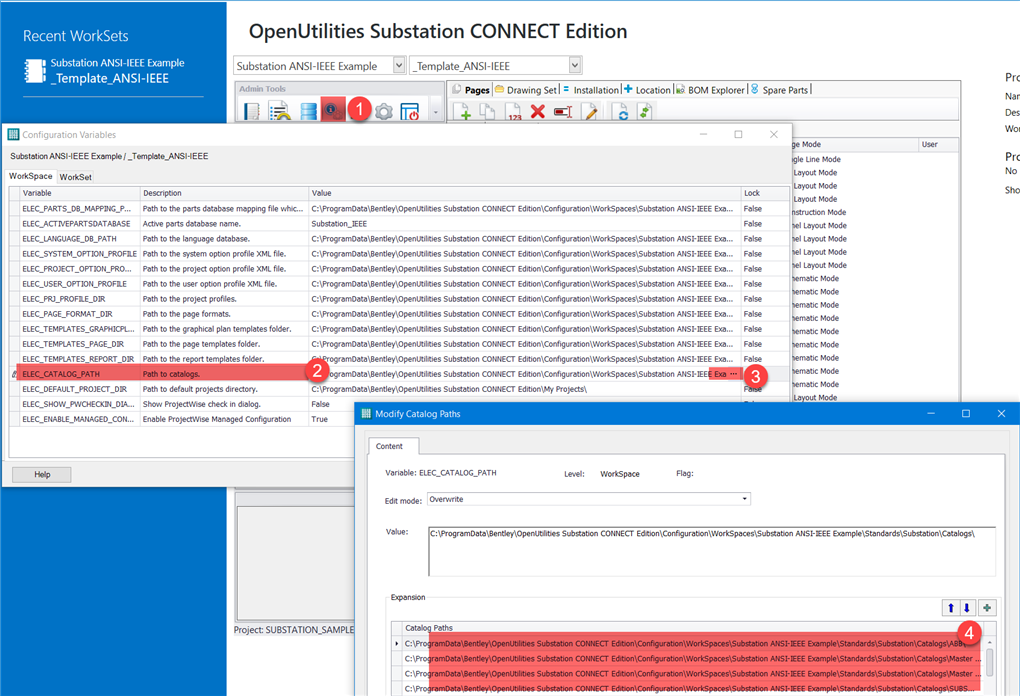Edit a page using the pencil icon
Image resolution: width=1020 pixels, height=696 pixels.
point(590,111)
